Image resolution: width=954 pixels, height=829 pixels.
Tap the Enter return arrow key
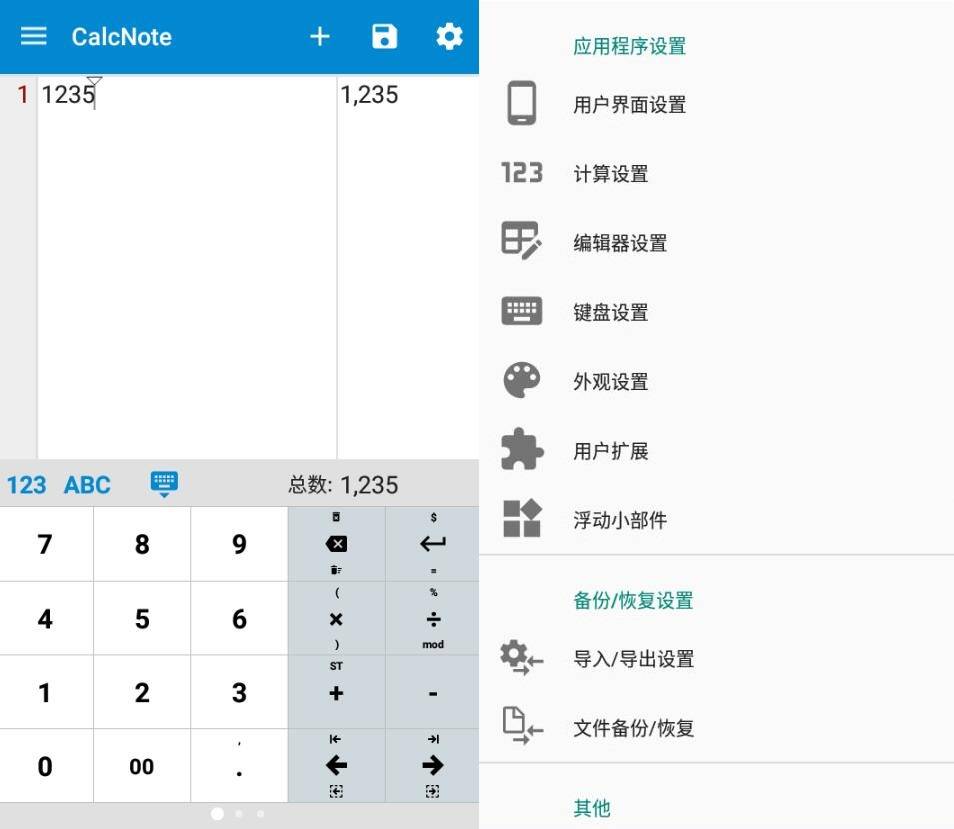433,544
